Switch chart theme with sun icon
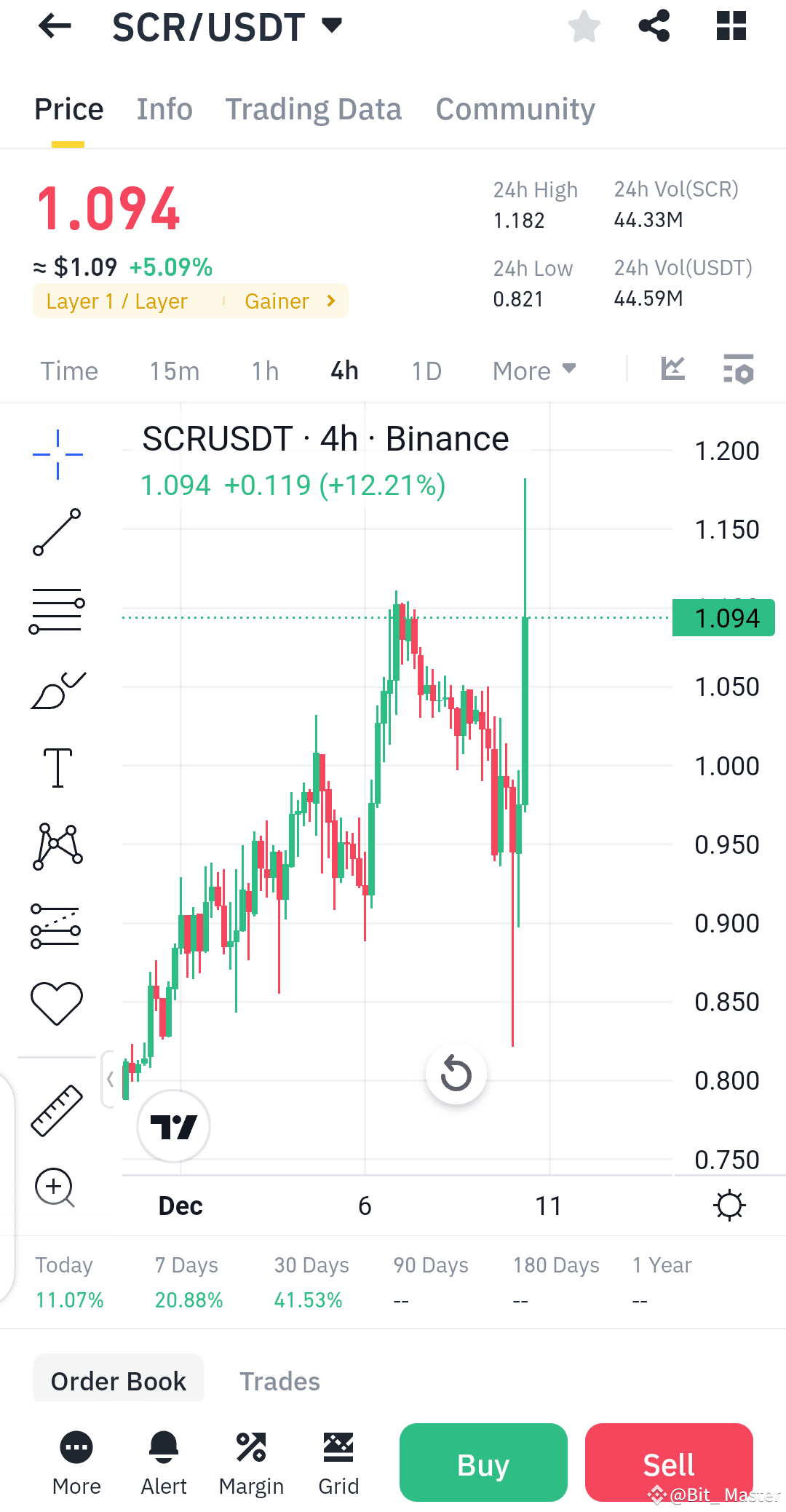Image resolution: width=786 pixels, height=1512 pixels. click(730, 1205)
